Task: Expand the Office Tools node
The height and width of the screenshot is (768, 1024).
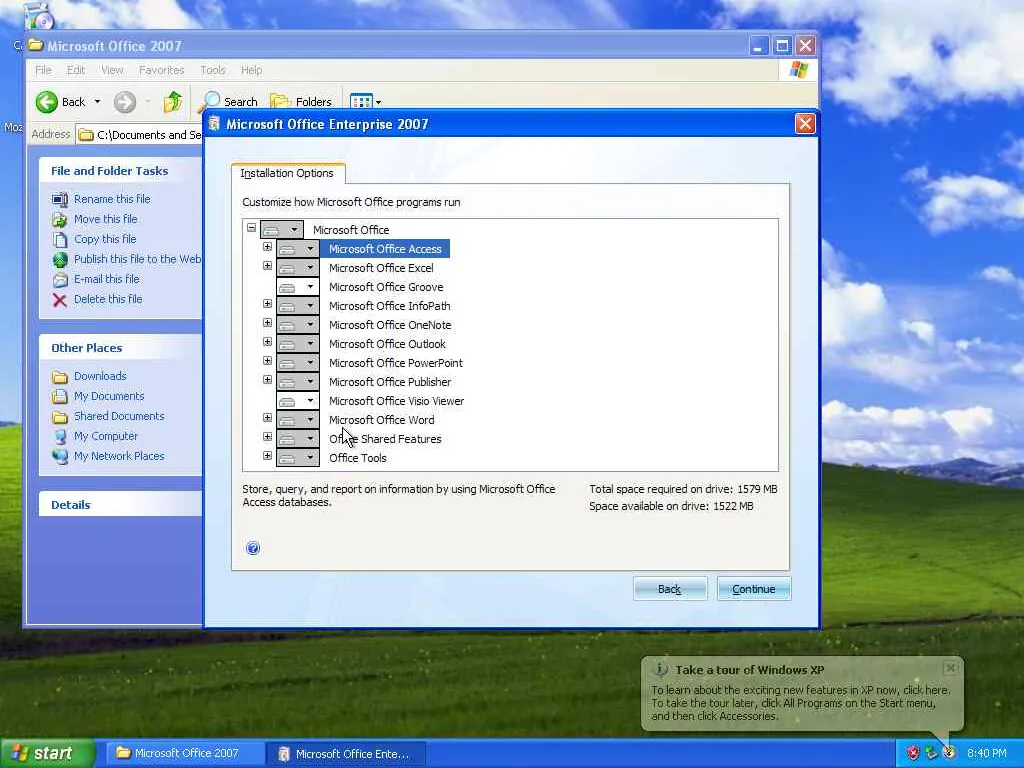Action: 267,455
